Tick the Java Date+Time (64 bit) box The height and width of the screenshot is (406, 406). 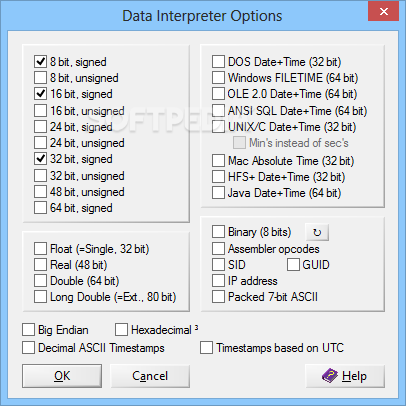pos(218,193)
